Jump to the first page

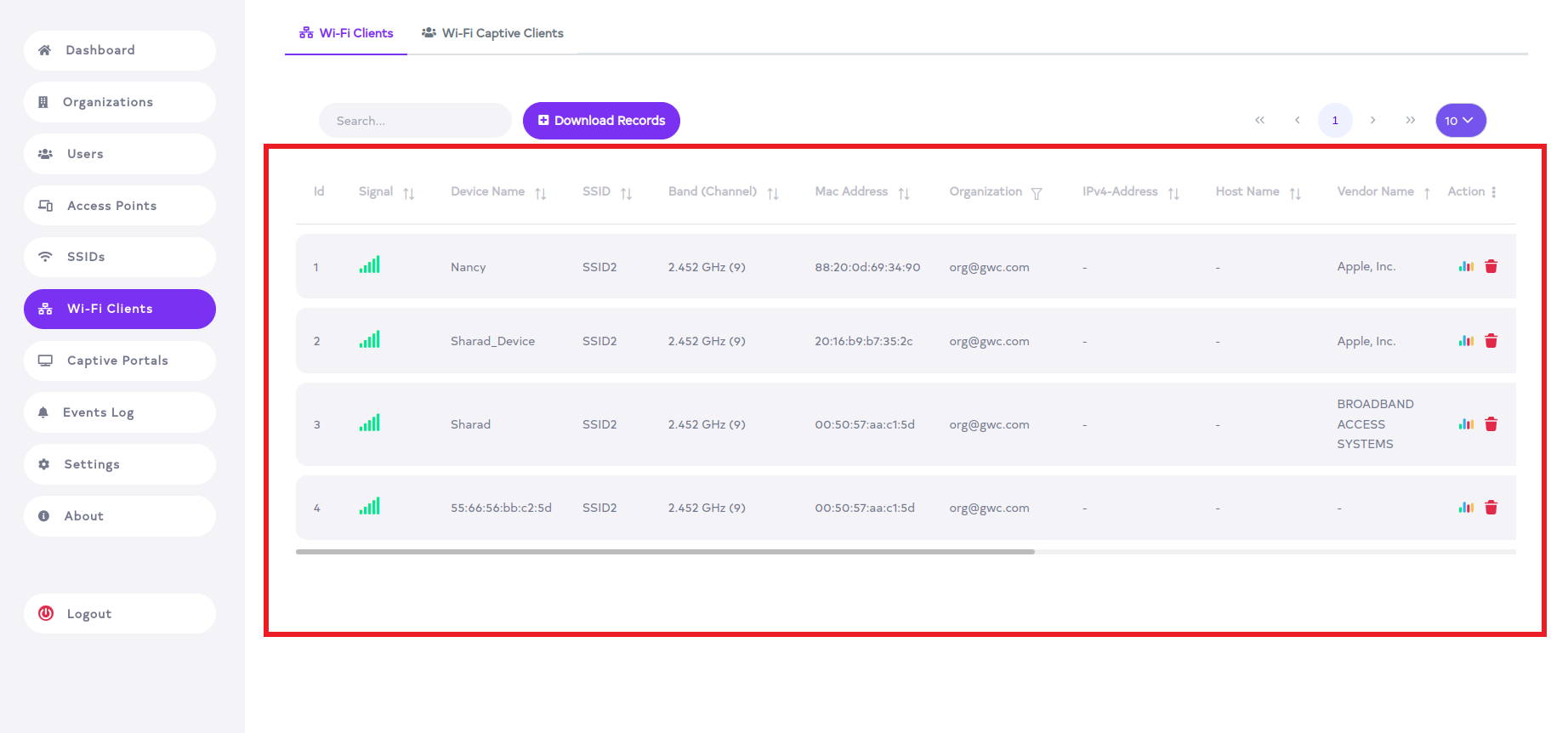click(x=1259, y=121)
